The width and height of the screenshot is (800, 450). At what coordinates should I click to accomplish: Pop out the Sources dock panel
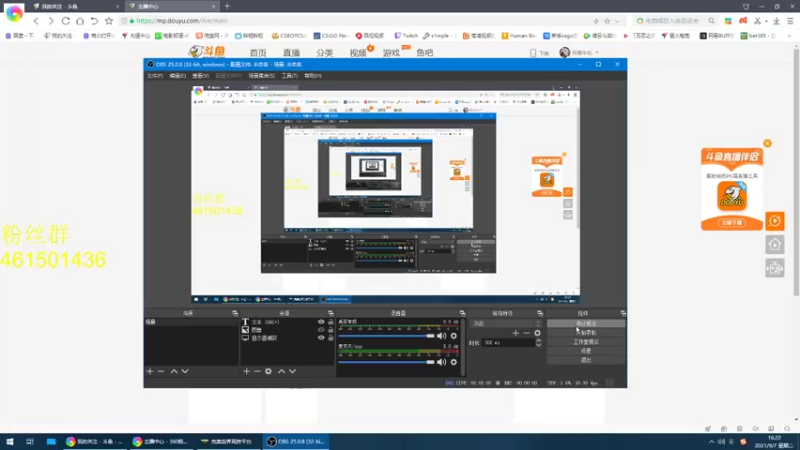click(x=331, y=313)
